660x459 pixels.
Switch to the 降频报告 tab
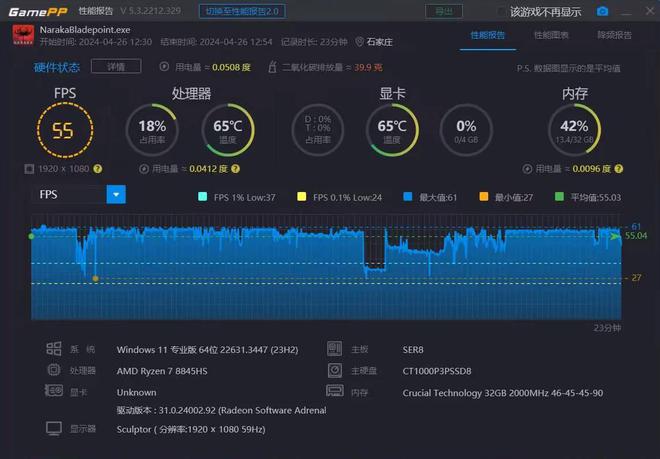click(614, 34)
